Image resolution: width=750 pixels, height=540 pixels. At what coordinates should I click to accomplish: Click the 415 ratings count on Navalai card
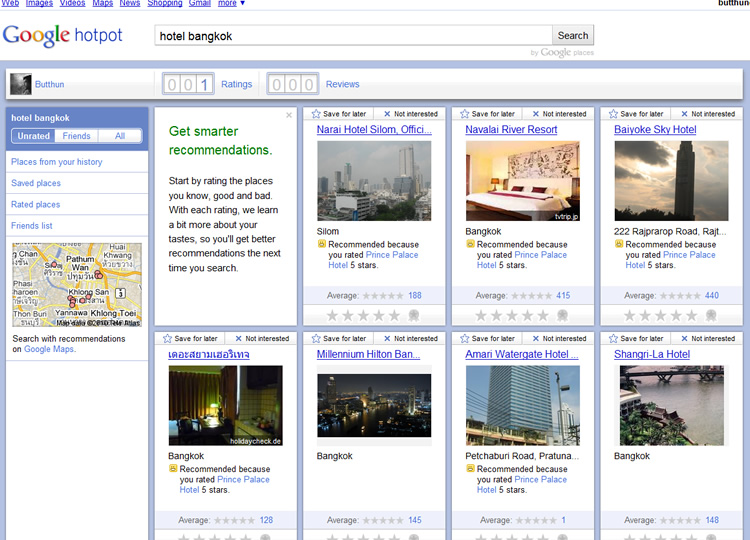[563, 296]
